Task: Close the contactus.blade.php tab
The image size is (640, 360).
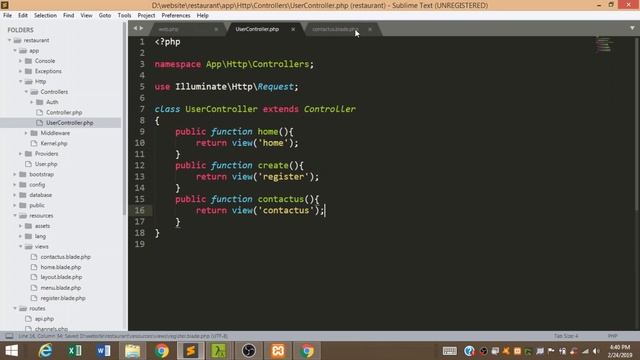Action: (x=370, y=29)
